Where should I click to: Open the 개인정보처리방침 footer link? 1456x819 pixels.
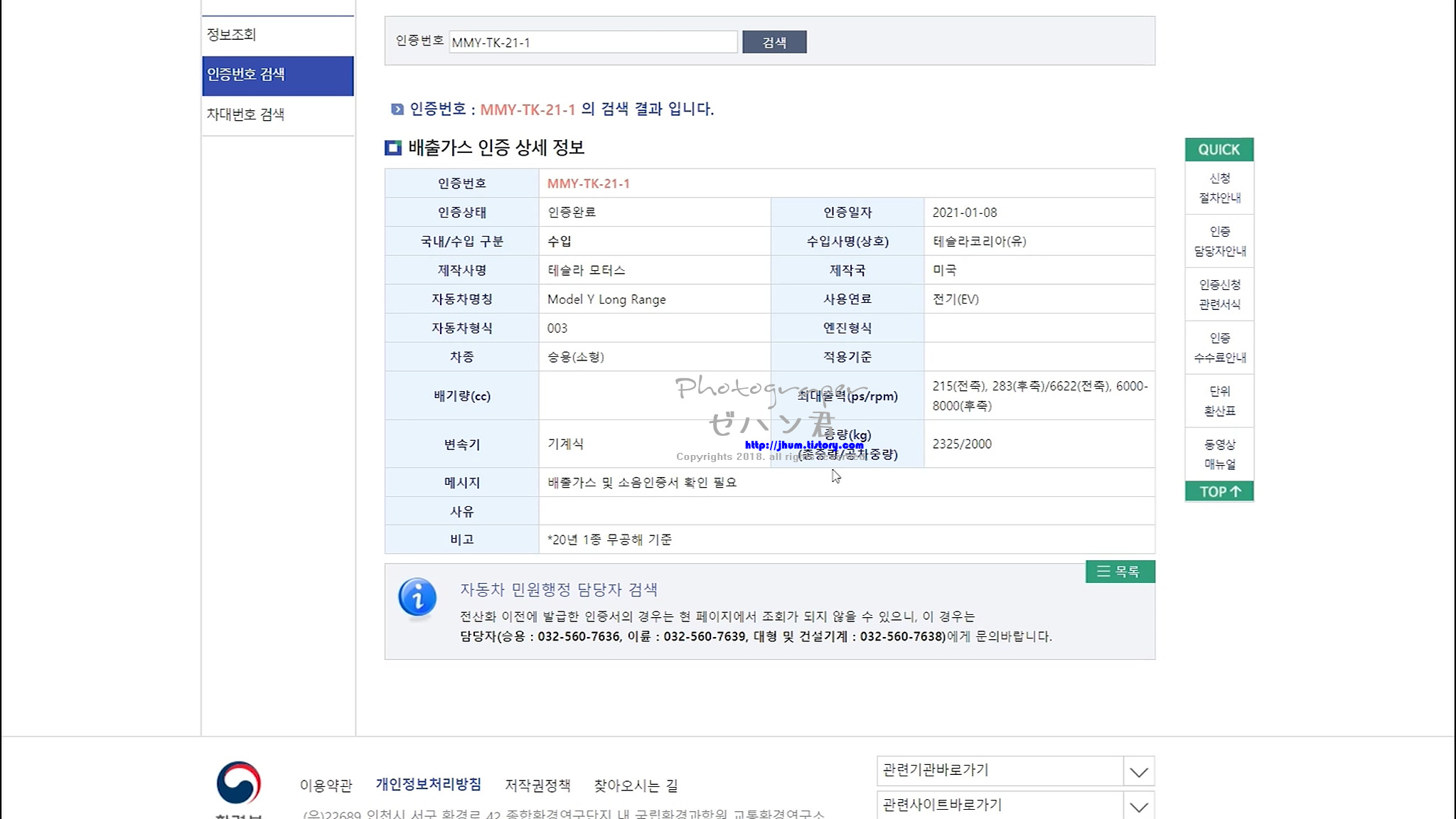click(428, 785)
